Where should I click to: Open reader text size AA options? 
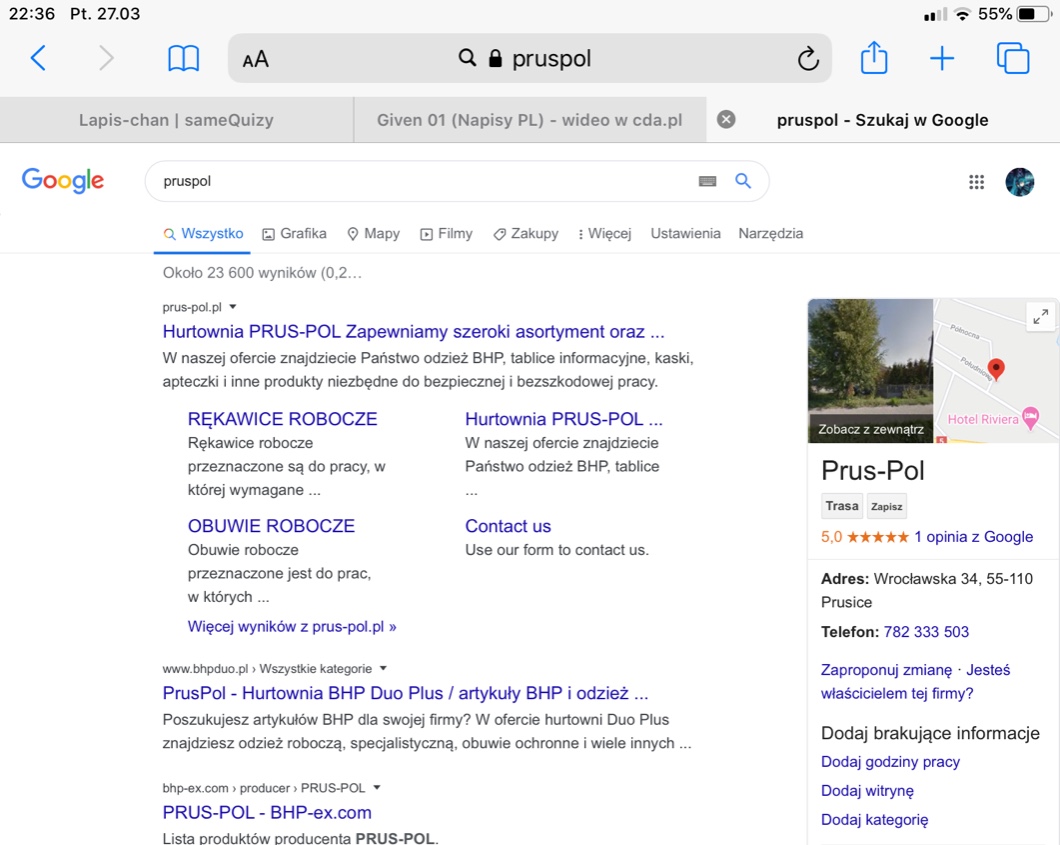pos(256,59)
